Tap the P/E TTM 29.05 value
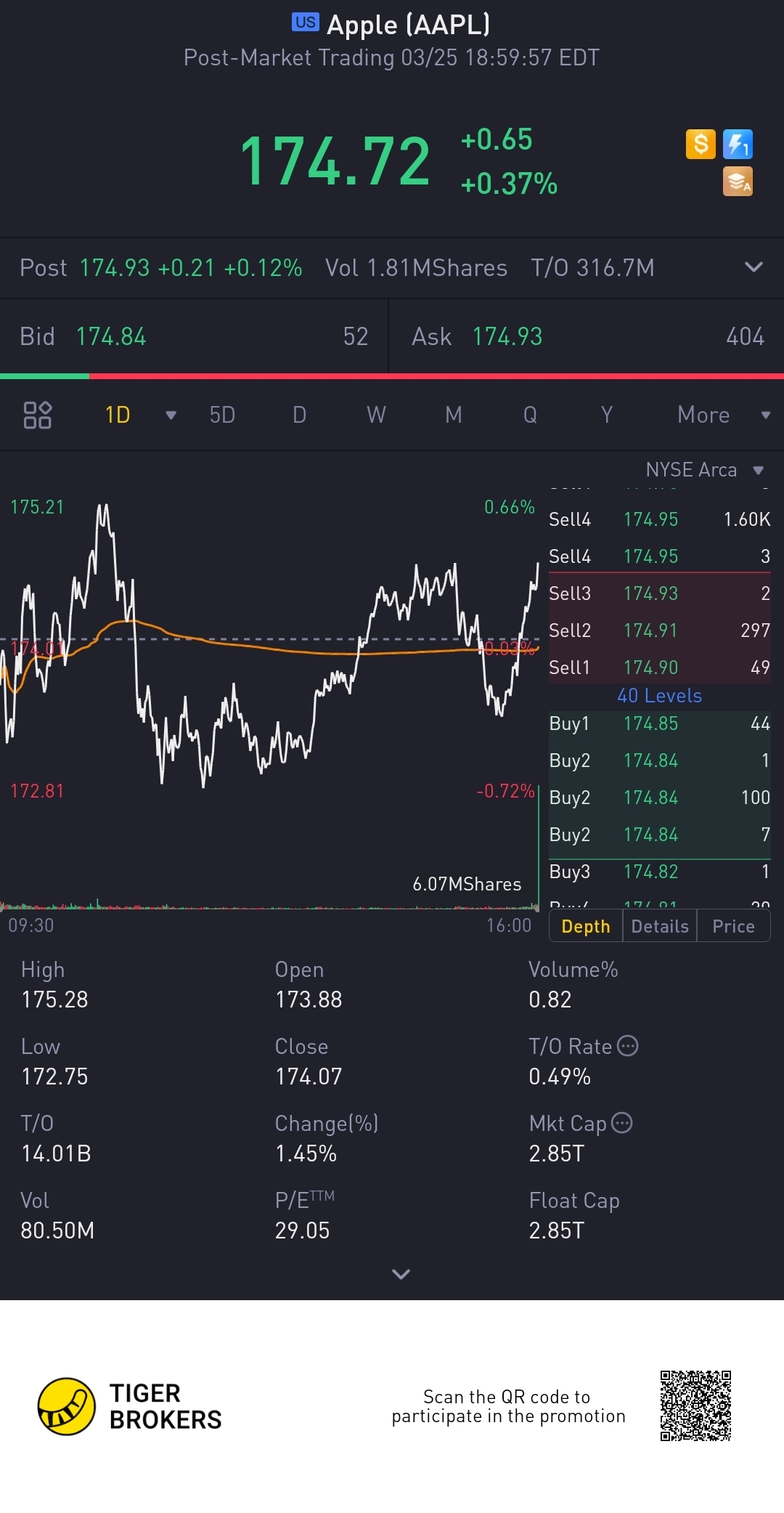 tap(302, 1230)
